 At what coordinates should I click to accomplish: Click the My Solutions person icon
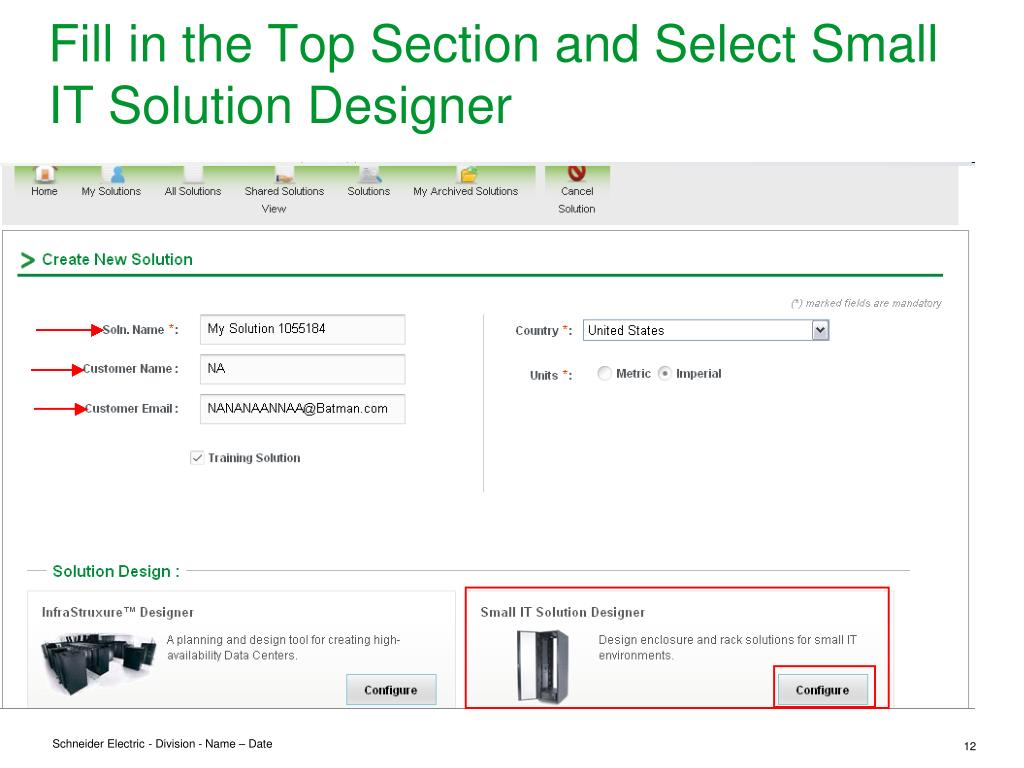(x=118, y=174)
